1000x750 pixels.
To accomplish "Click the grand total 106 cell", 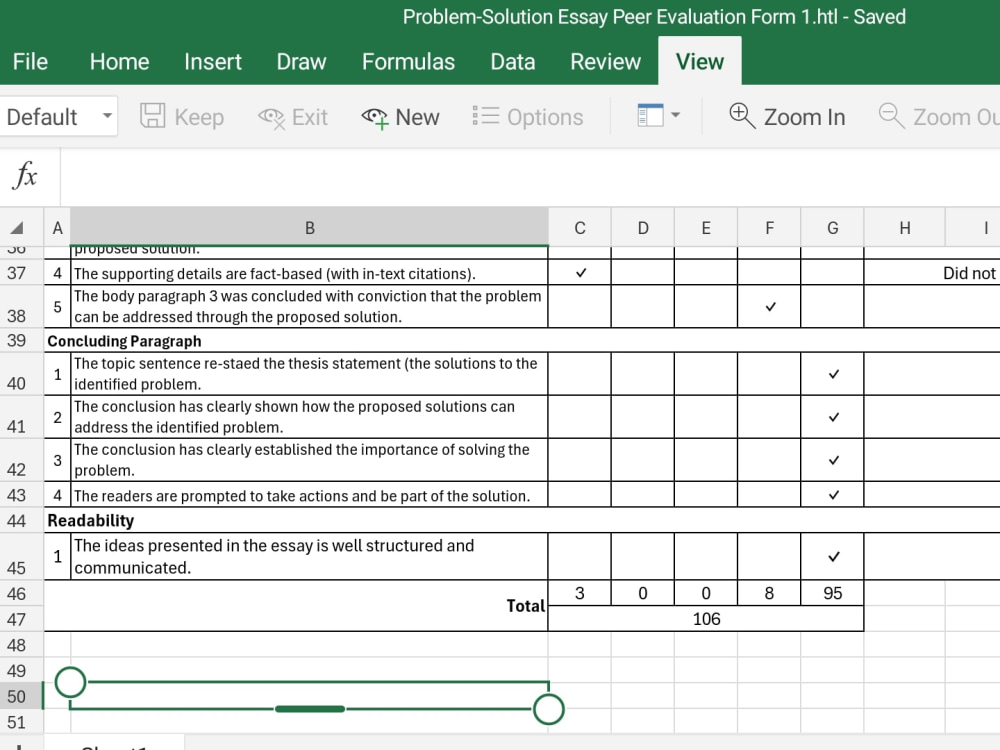I will coord(706,619).
